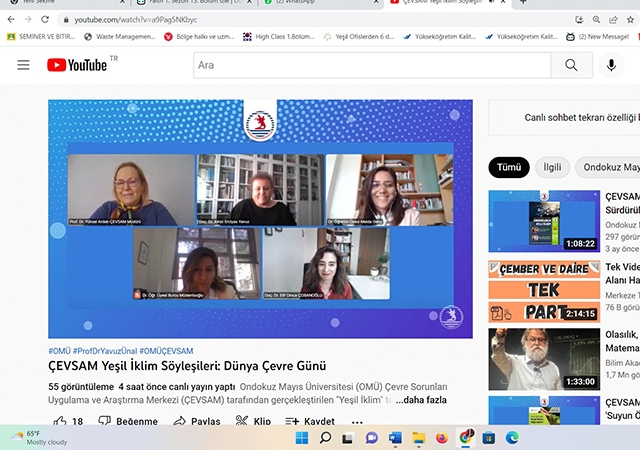The width and height of the screenshot is (640, 450).
Task: Click the #ProfDrYavuzÜnal hashtag
Action: point(105,351)
